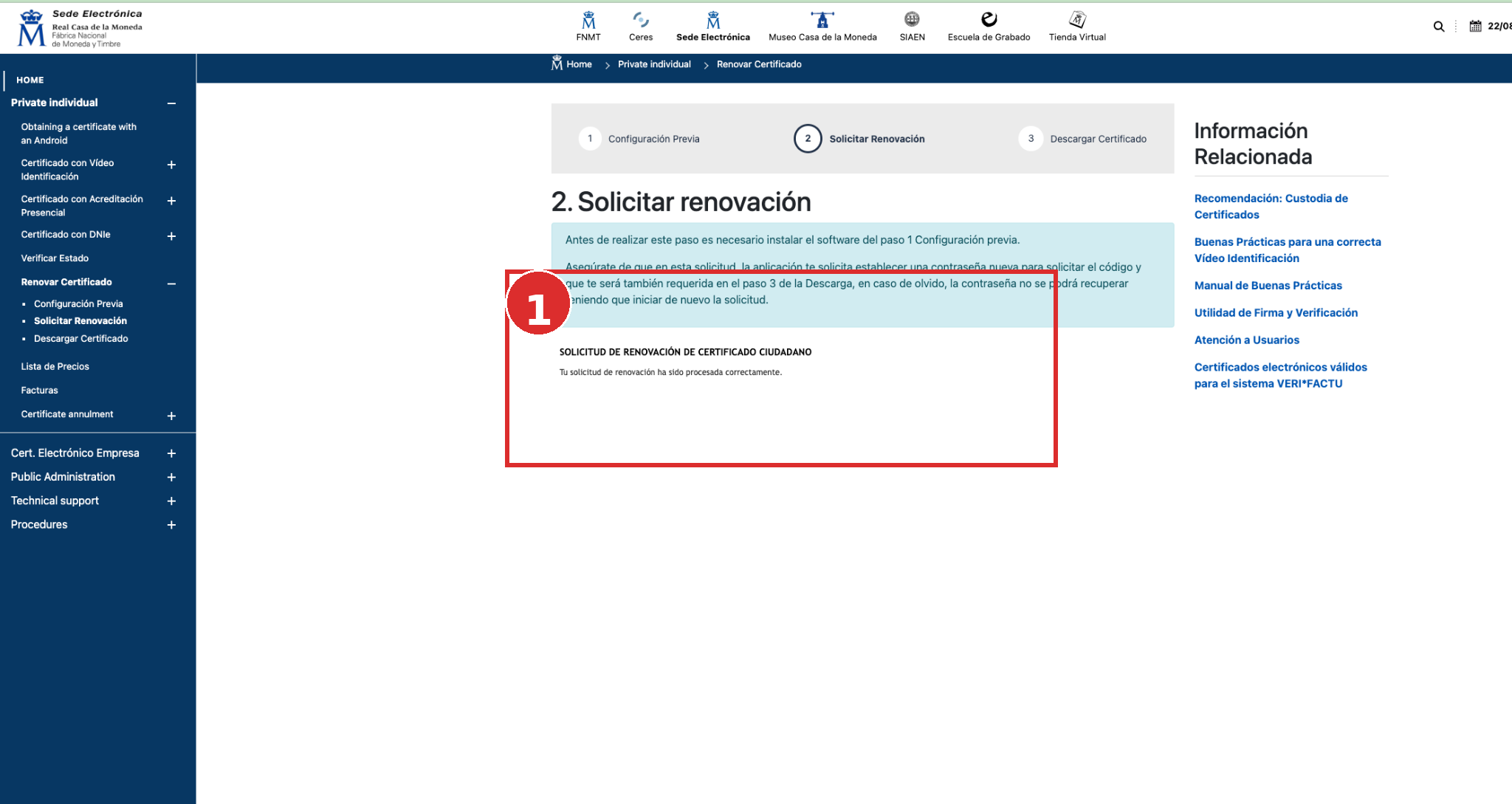
Task: Expand Certificate annulment submenu
Action: [171, 416]
